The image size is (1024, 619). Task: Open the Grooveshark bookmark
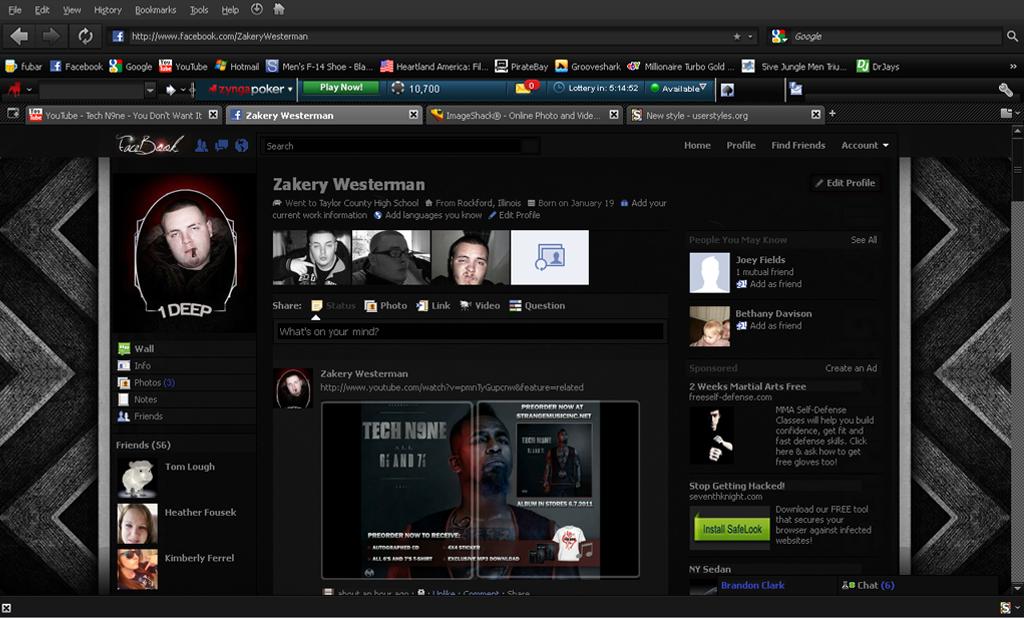(588, 66)
